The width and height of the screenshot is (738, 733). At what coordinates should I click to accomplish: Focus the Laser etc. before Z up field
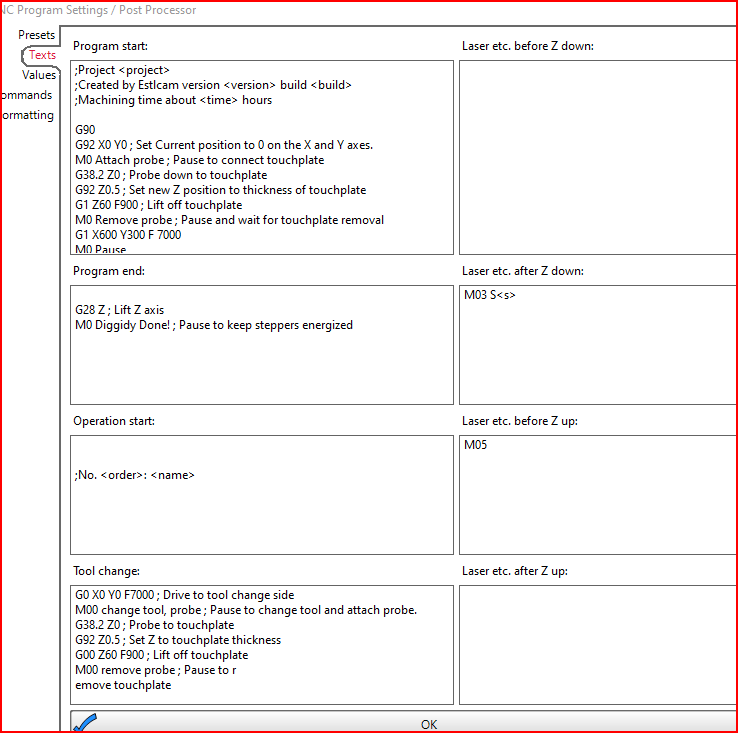[598, 495]
